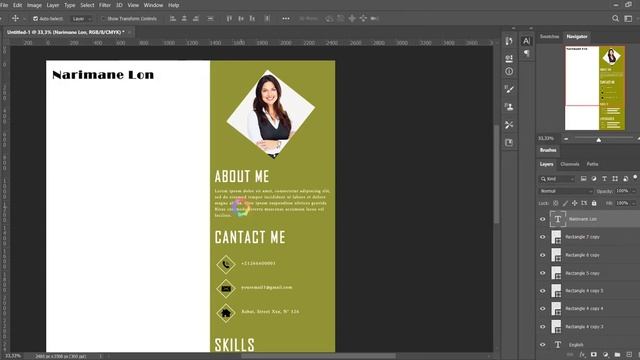
Task: Open the Info panel icon
Action: (x=509, y=71)
